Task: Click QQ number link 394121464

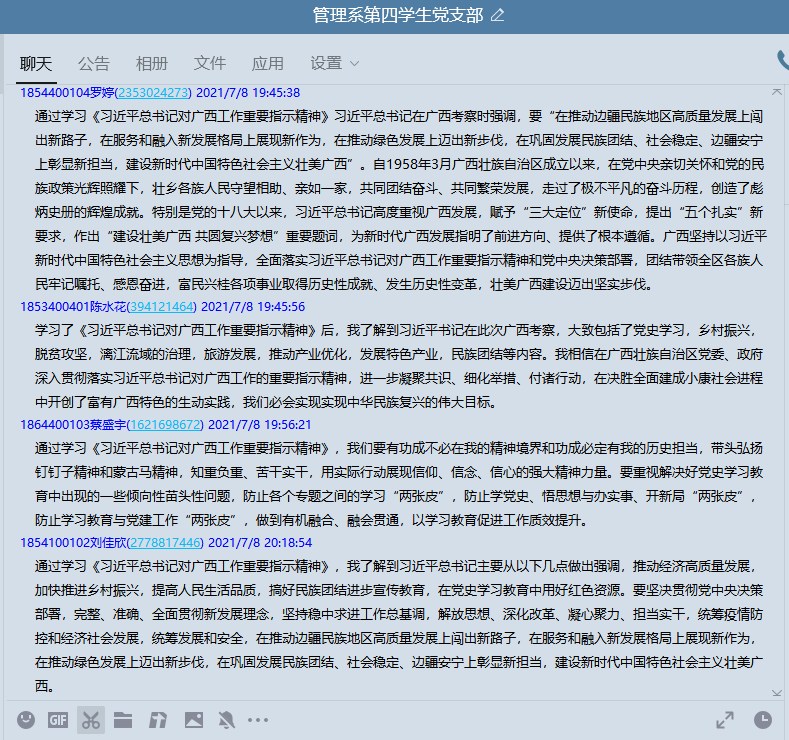Action: [163, 307]
